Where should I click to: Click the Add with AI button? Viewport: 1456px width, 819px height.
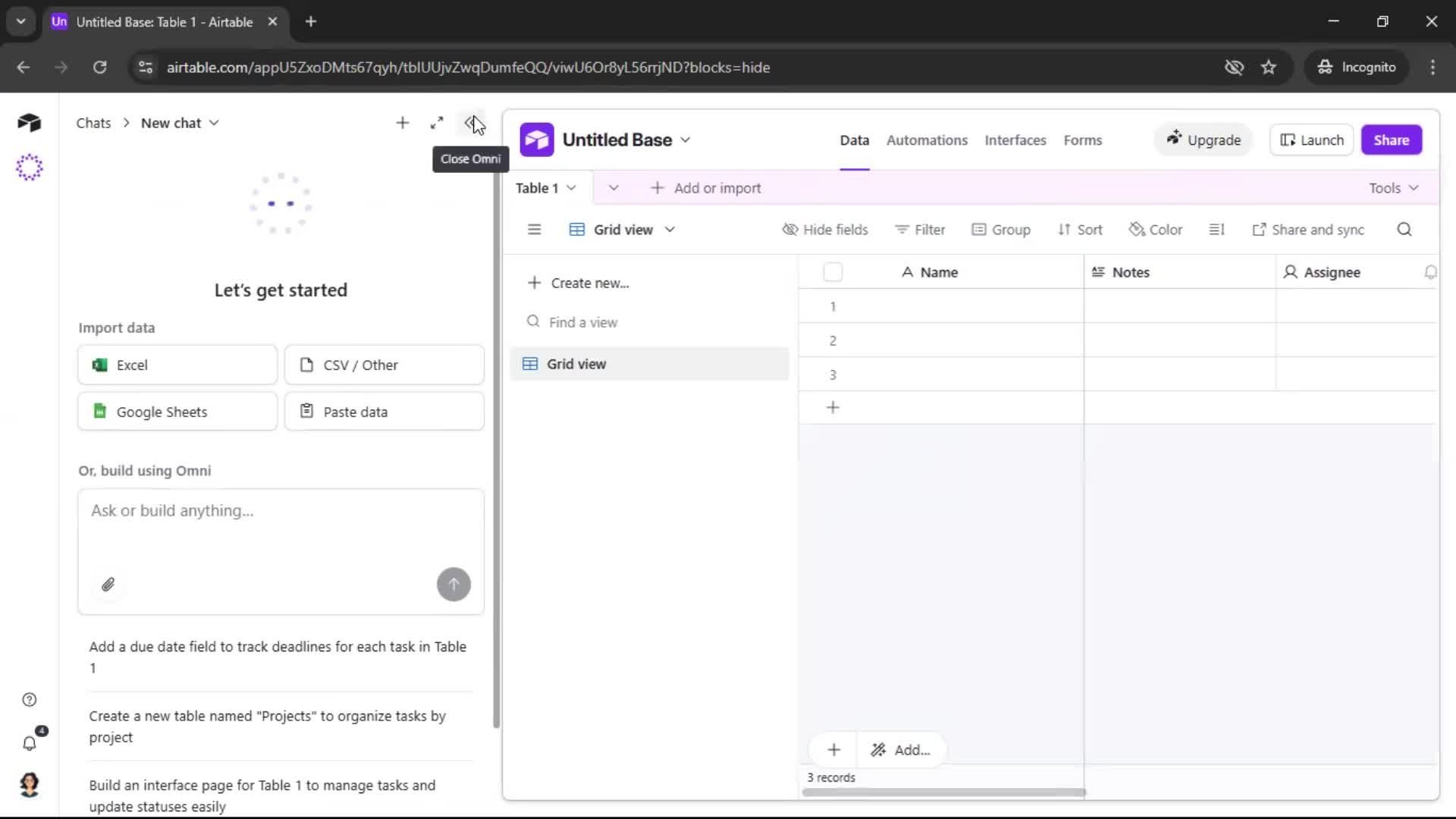click(x=901, y=750)
